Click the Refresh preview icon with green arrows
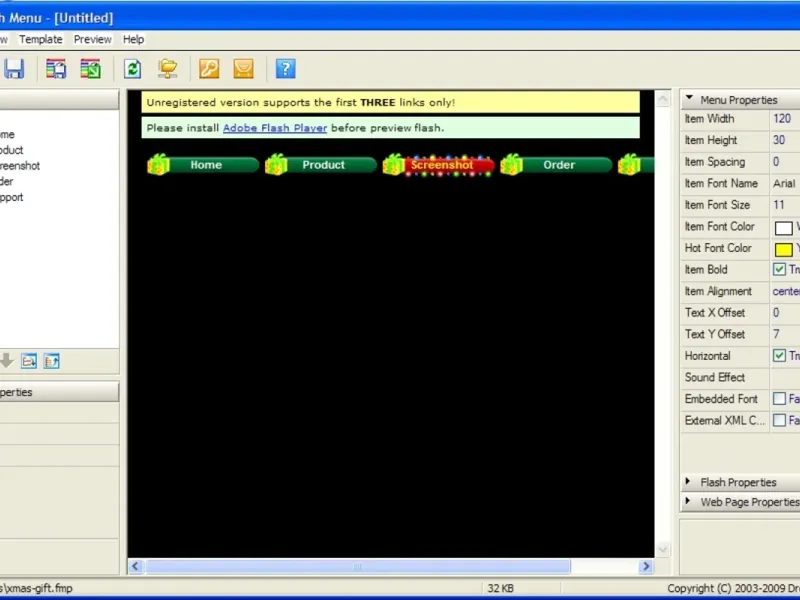The width and height of the screenshot is (800, 600). coord(133,69)
